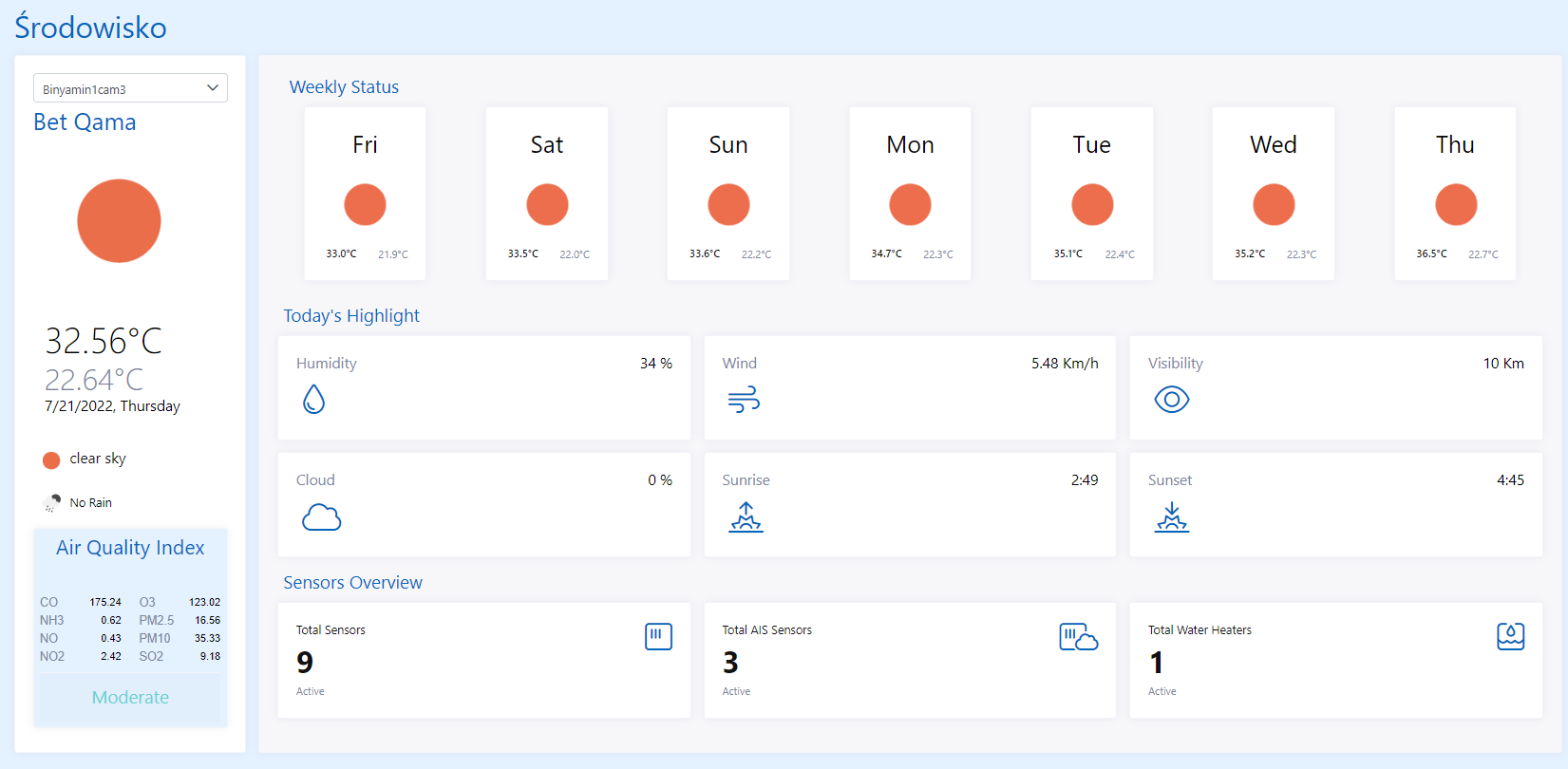Click the large current weather sun icon
1568x769 pixels.
click(119, 221)
